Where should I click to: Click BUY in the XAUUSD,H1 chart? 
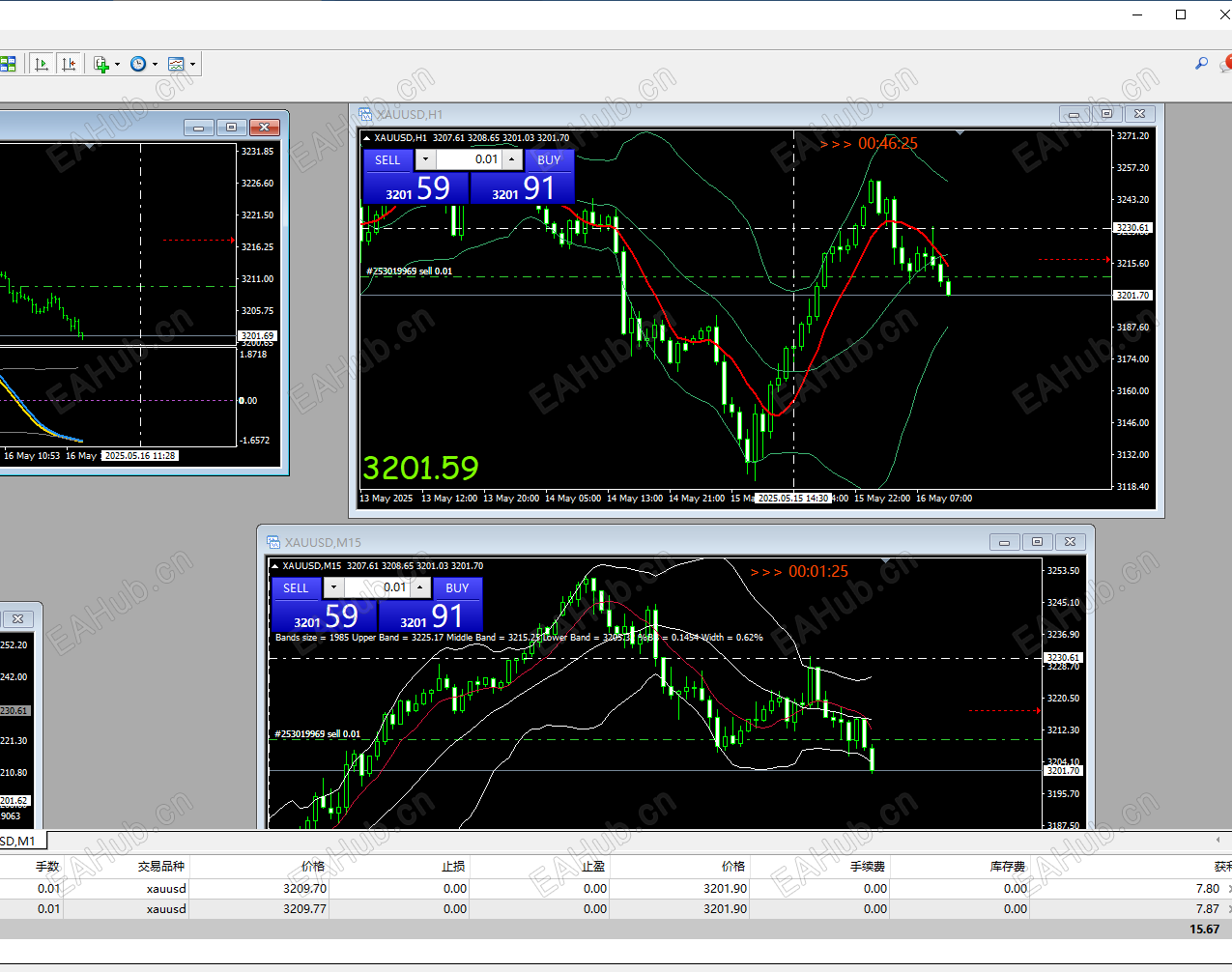pyautogui.click(x=549, y=159)
